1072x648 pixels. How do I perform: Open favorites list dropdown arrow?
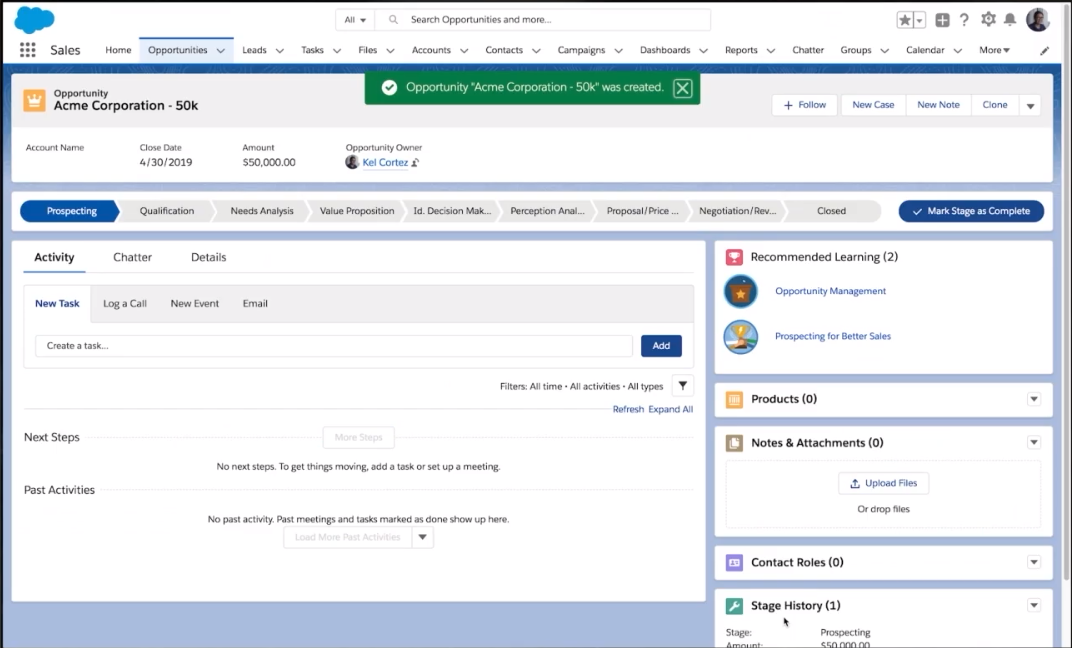coord(920,20)
